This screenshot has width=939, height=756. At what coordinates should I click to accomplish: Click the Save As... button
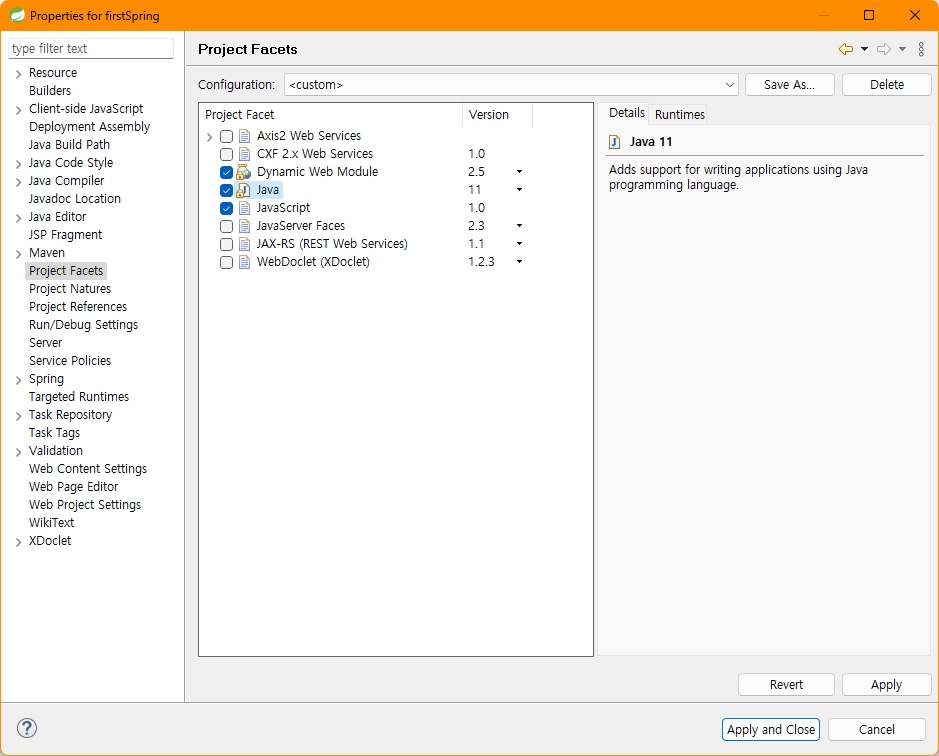(x=789, y=84)
